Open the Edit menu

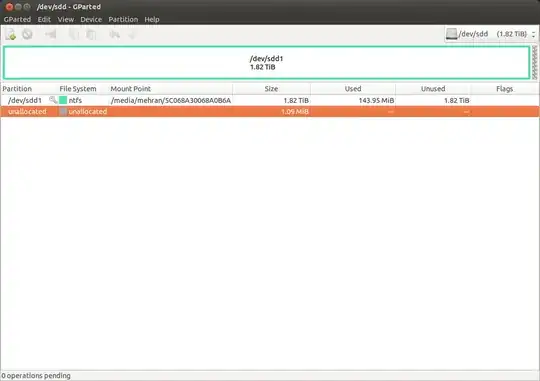44,19
